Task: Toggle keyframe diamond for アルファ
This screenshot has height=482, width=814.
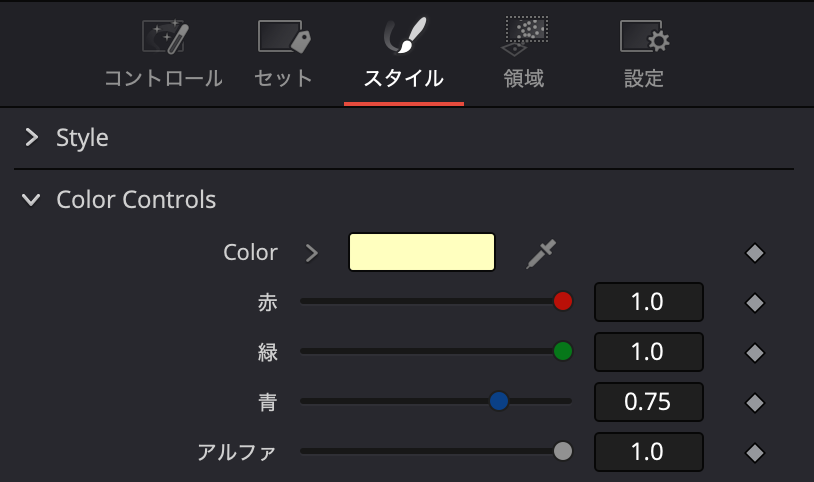Action: click(755, 452)
